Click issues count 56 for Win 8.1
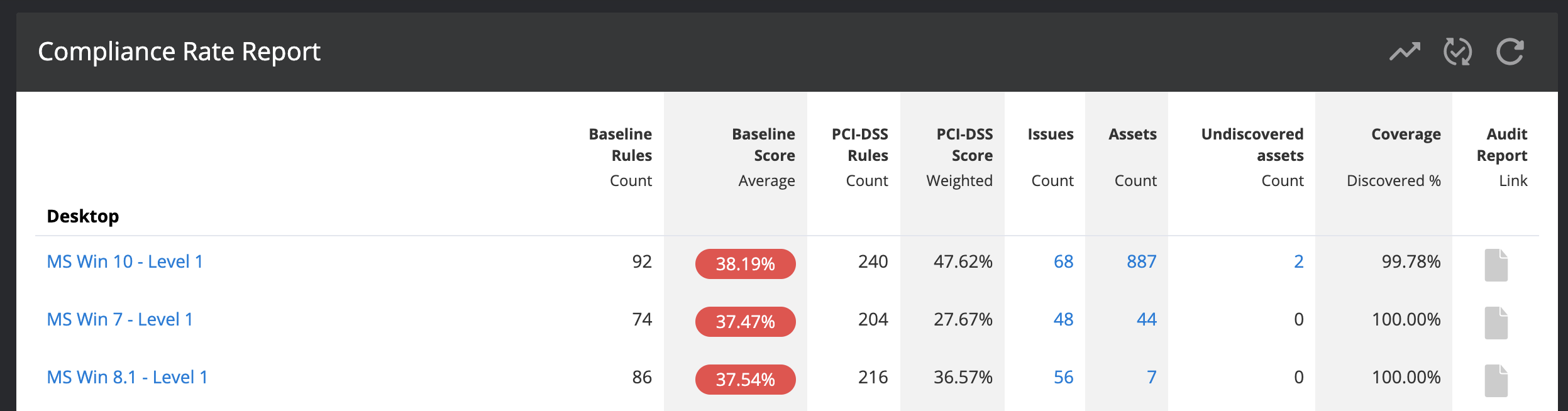Screen dimensions: 1568x411 [x=1063, y=377]
